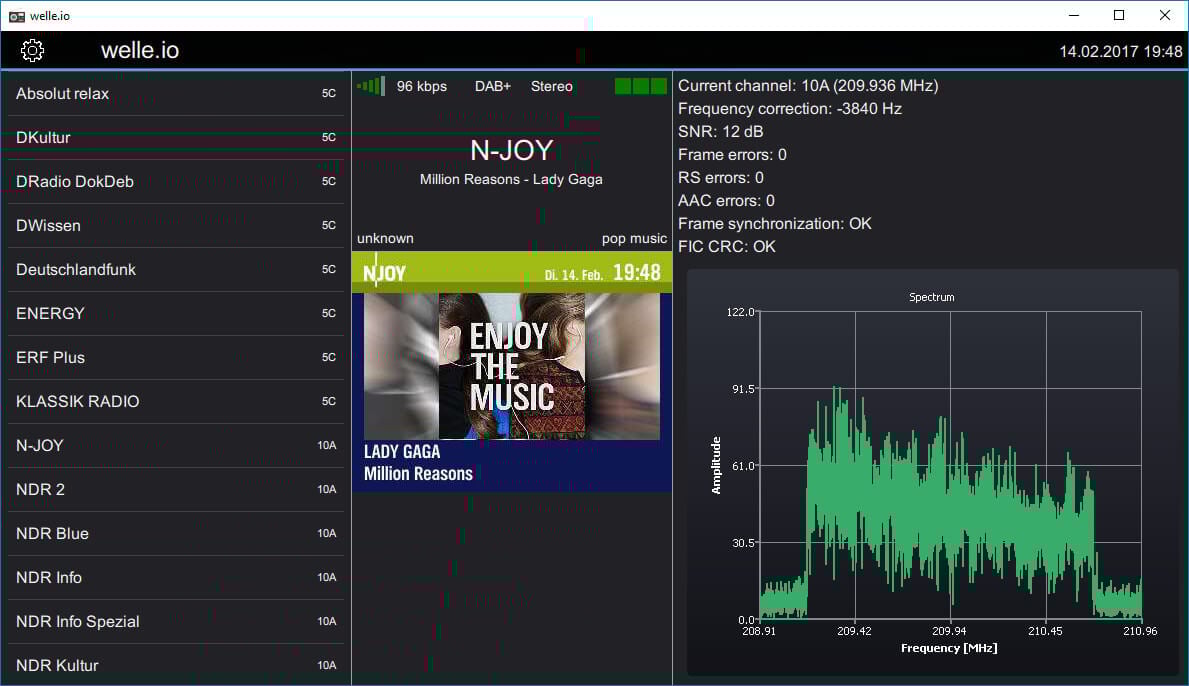Maximize the welle.io window

(1119, 15)
